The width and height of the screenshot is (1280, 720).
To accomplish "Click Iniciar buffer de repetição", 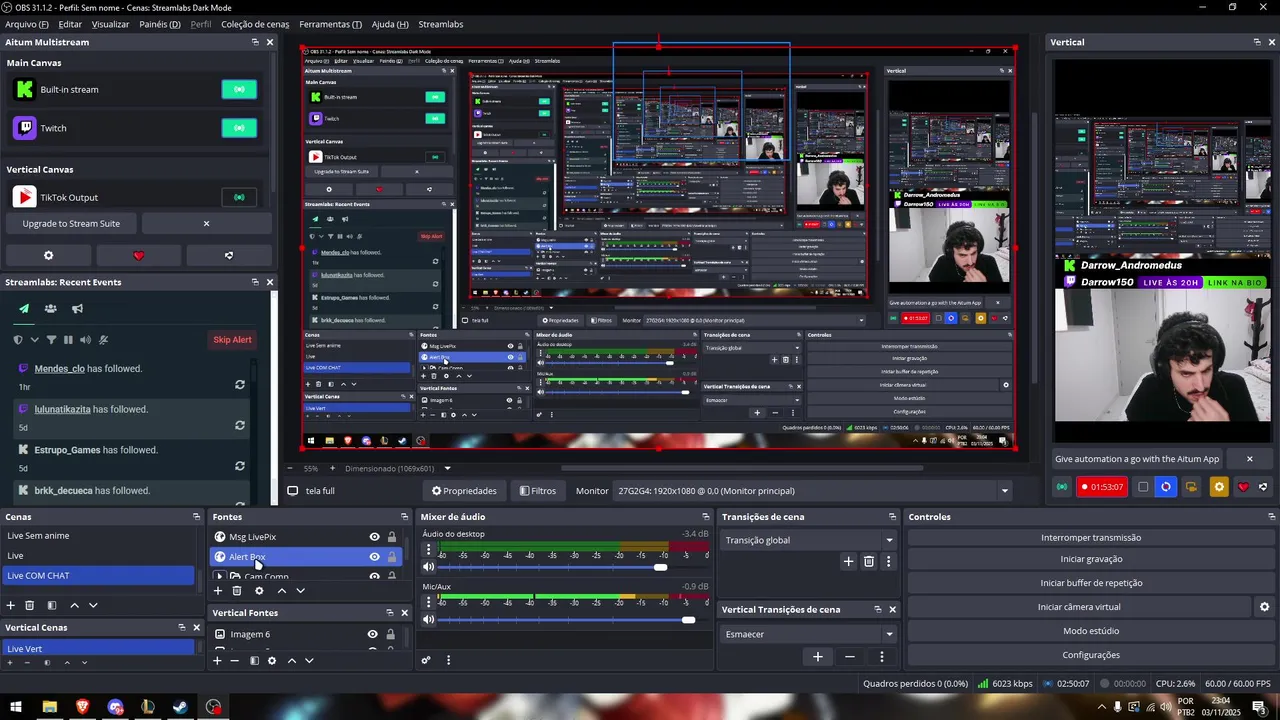I will click(x=1091, y=583).
